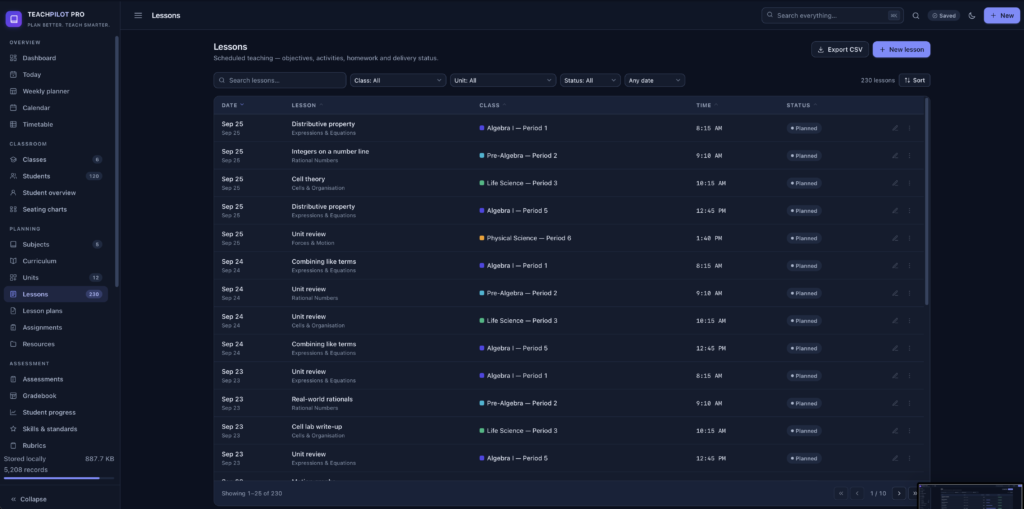The image size is (1024, 509).
Task: Toggle the sidebar hamburger menu icon
Action: (138, 16)
